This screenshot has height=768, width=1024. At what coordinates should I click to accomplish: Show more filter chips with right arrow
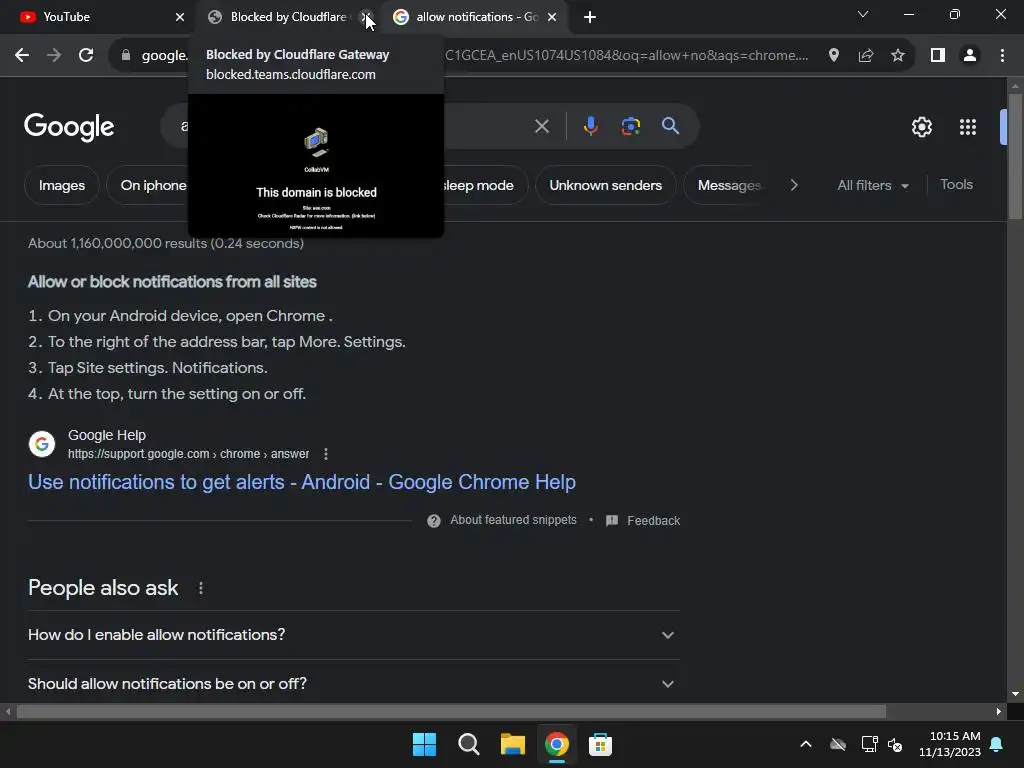[x=793, y=185]
